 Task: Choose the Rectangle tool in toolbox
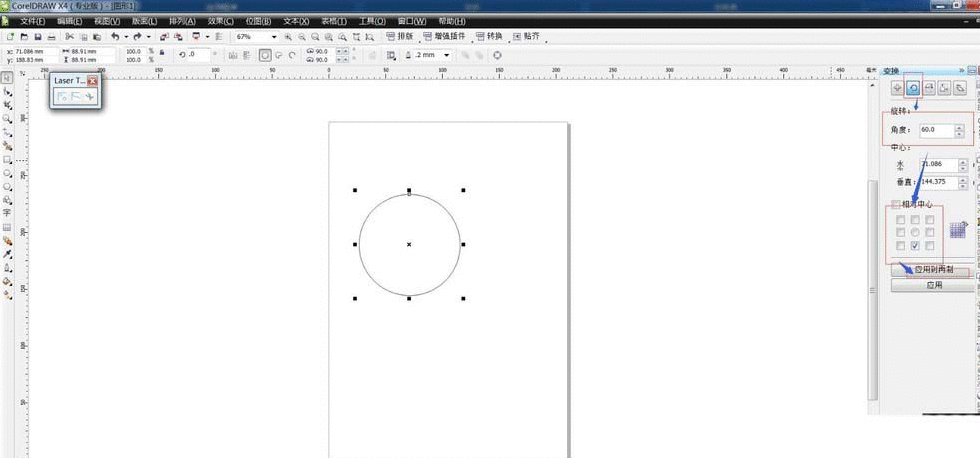[7, 159]
